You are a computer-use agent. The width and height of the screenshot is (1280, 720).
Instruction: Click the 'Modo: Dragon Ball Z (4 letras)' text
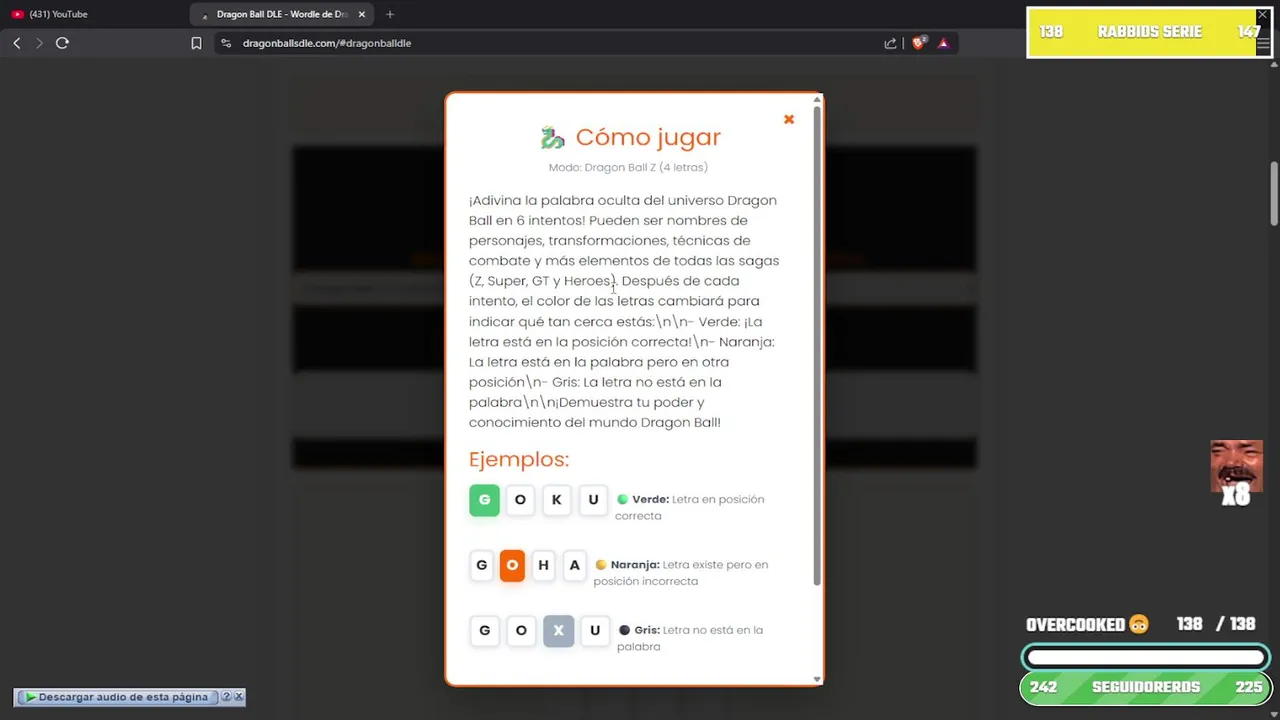pos(628,167)
